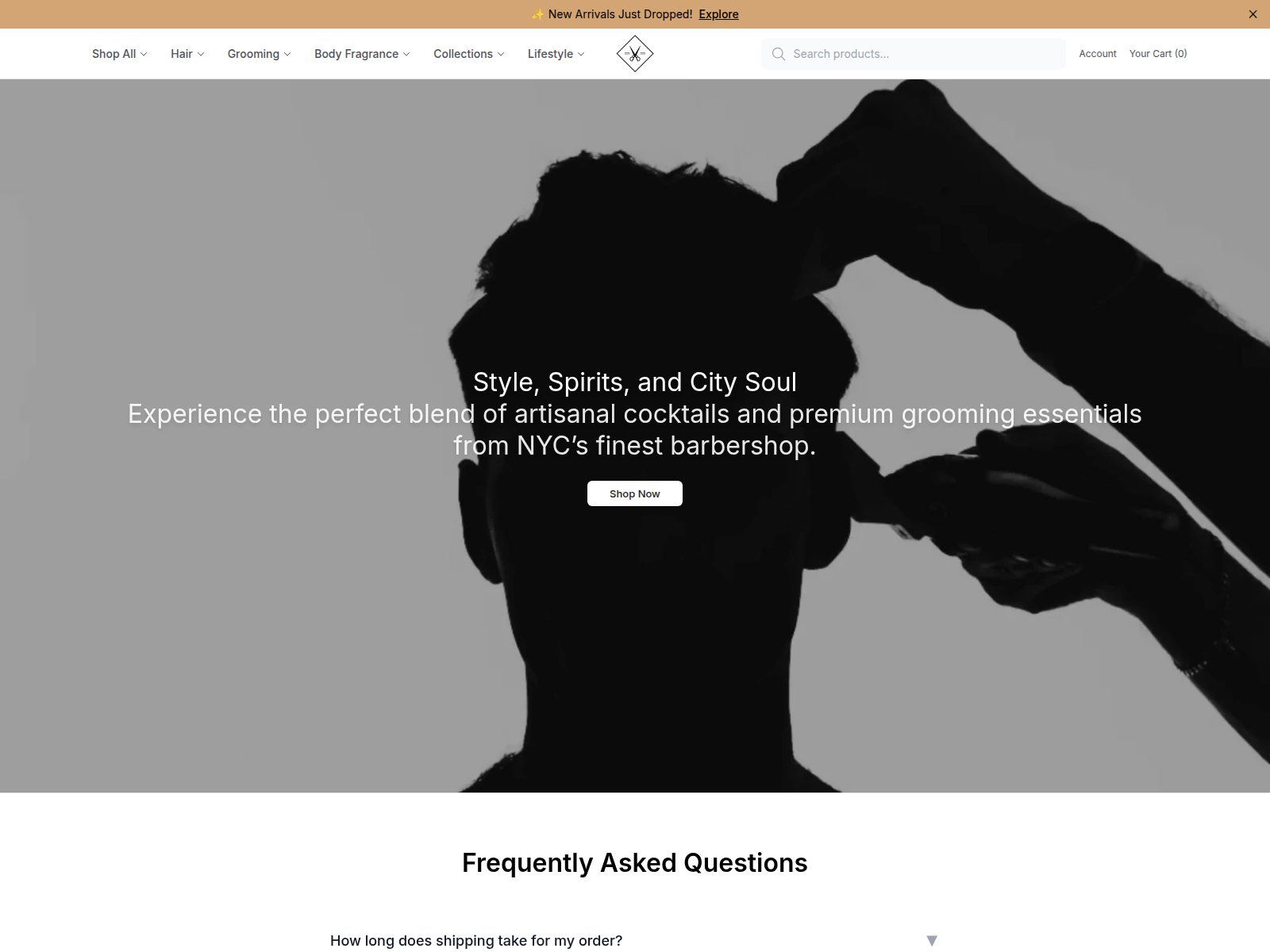Viewport: 1270px width, 952px height.
Task: Open the Collections dropdown menu
Action: coord(469,54)
